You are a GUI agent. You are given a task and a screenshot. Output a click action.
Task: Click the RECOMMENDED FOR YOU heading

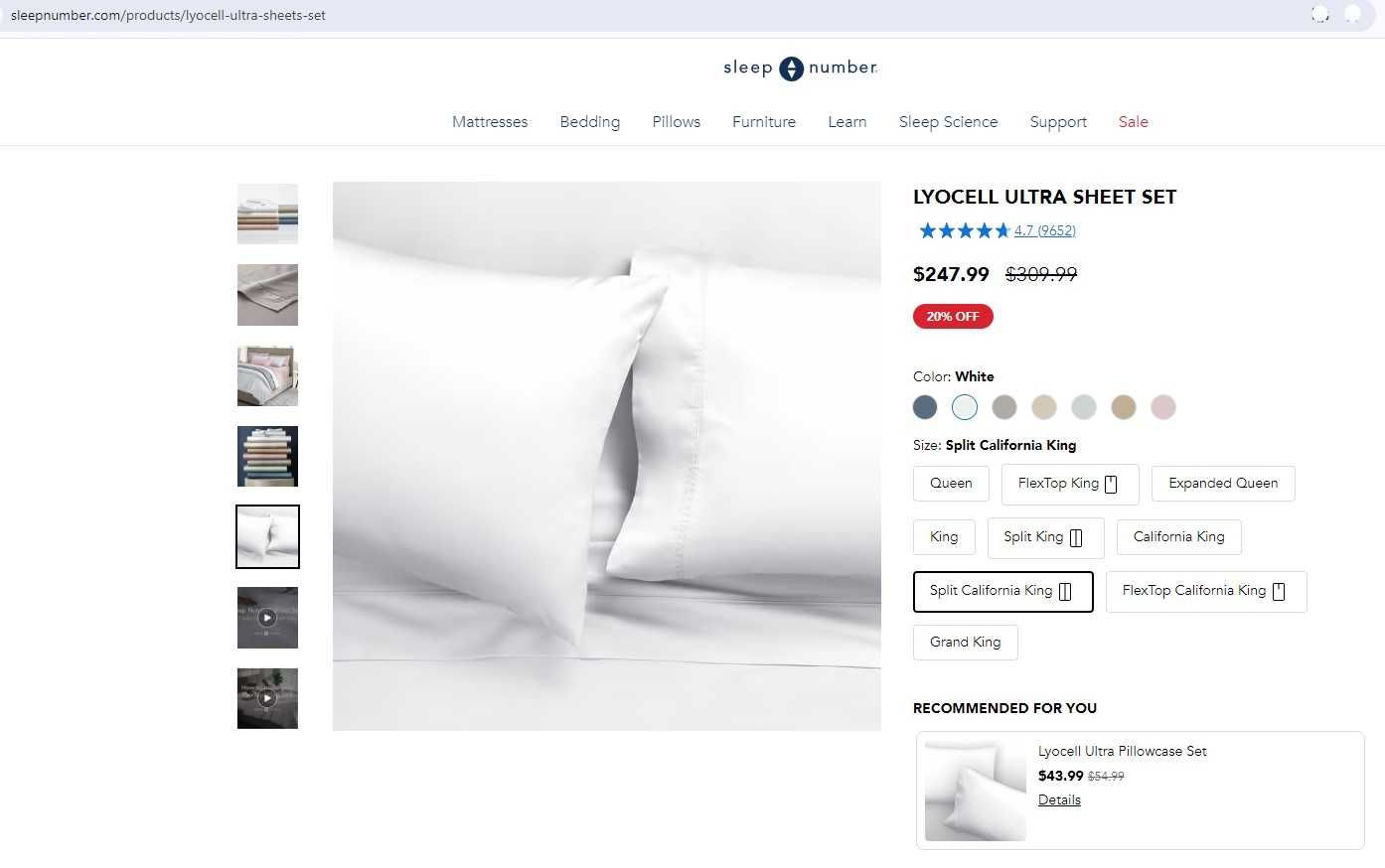1004,708
